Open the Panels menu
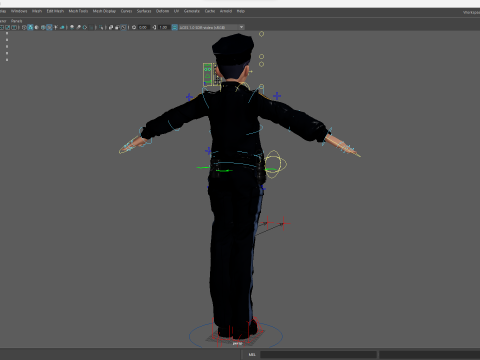Image resolution: width=480 pixels, height=360 pixels. coord(16,21)
